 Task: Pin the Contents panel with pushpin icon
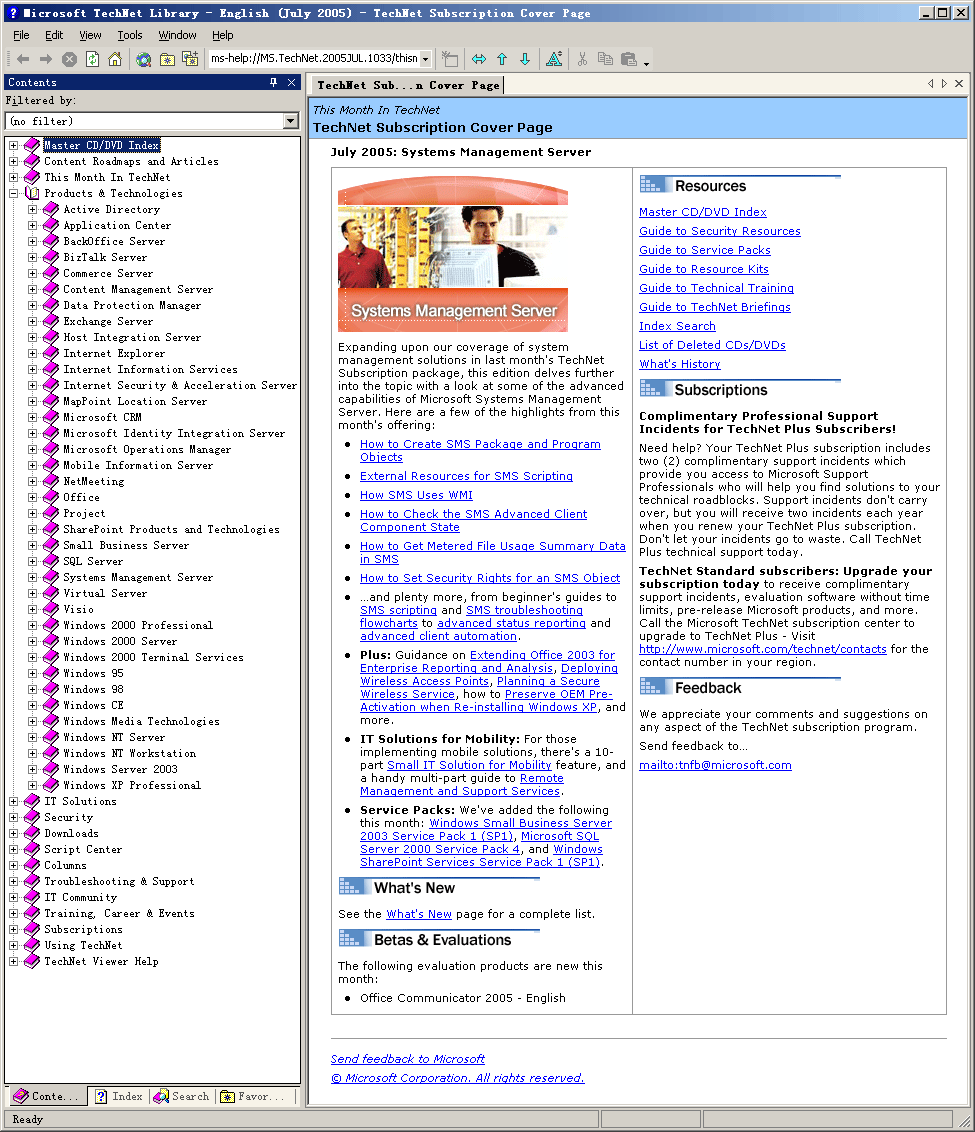(274, 82)
